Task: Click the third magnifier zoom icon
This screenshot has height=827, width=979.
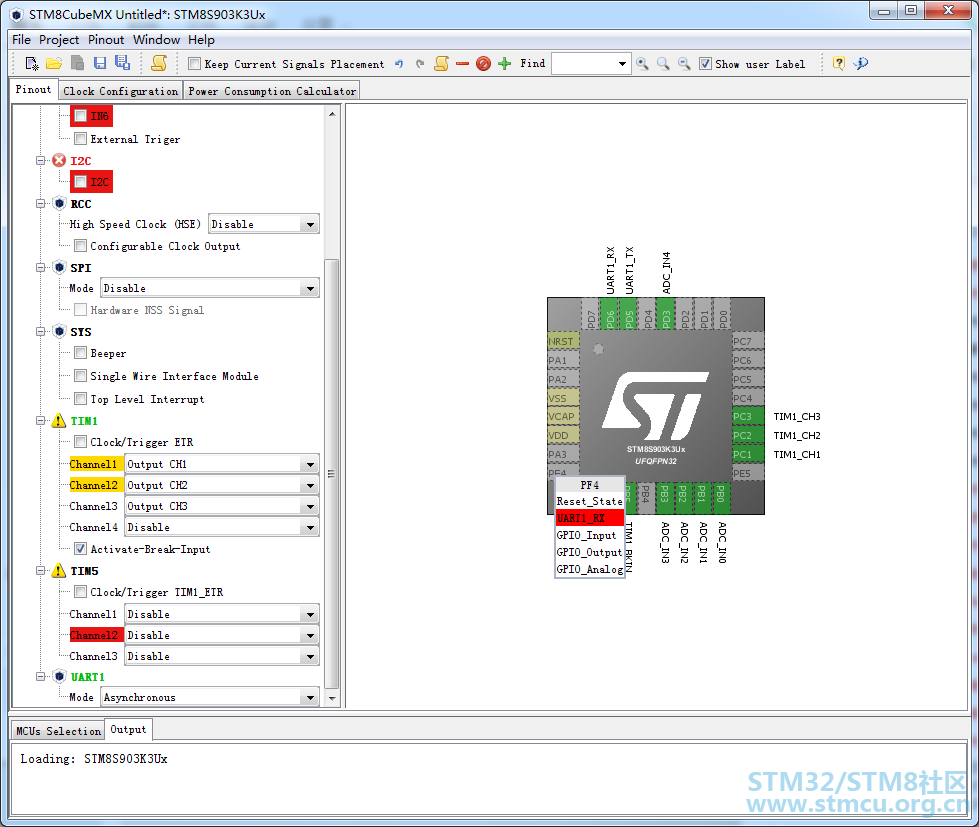Action: [x=685, y=64]
